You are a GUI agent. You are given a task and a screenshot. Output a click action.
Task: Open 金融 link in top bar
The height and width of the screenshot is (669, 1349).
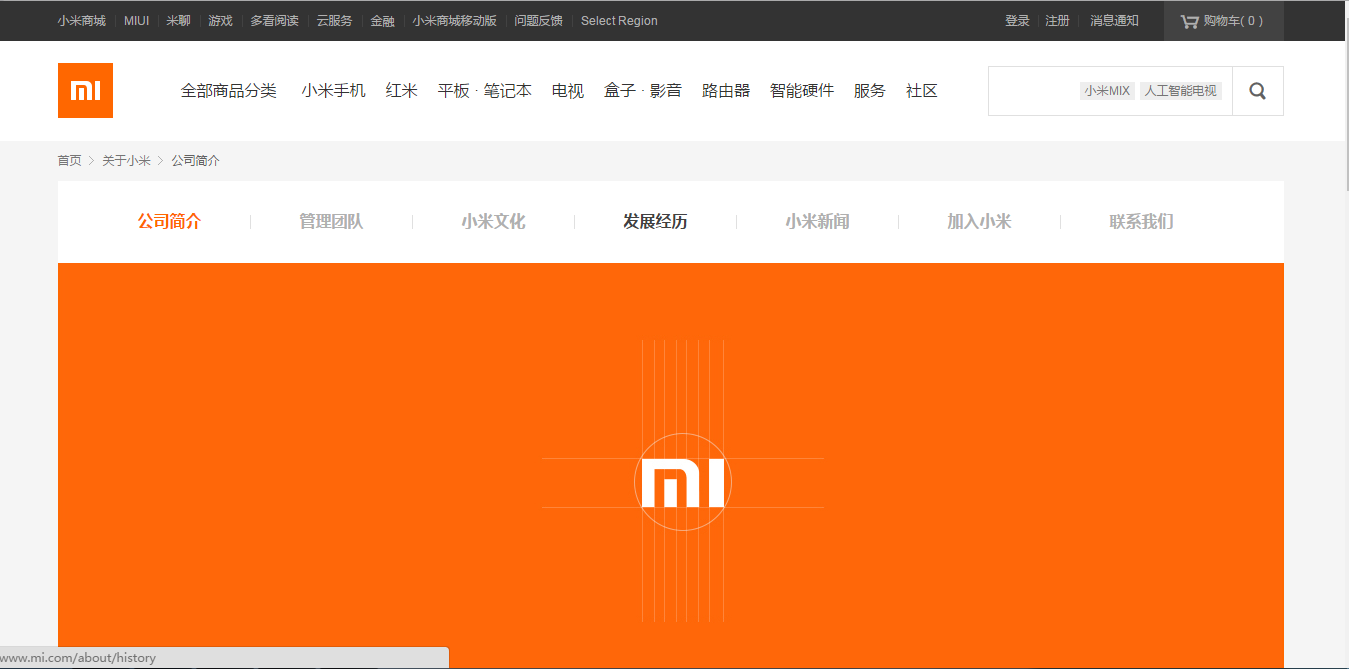382,21
